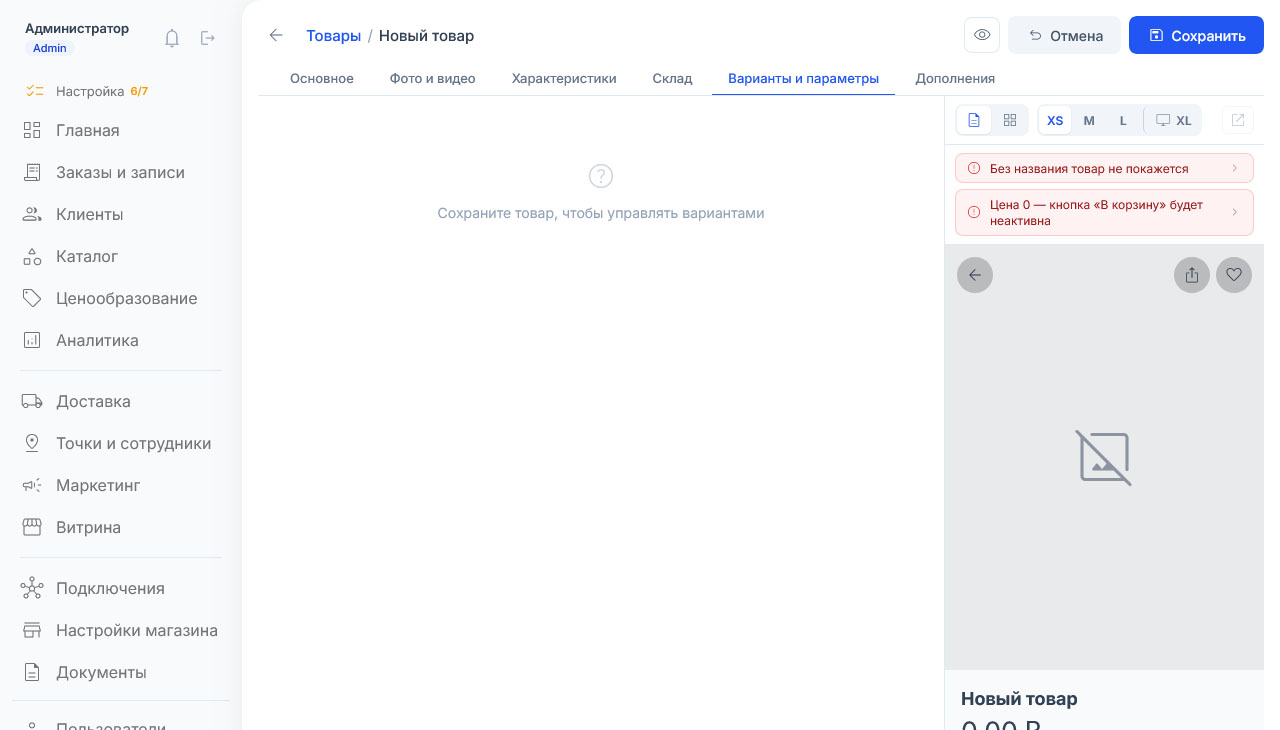Open notifications bell icon
Viewport: 1280px width, 730px height.
pyautogui.click(x=172, y=38)
